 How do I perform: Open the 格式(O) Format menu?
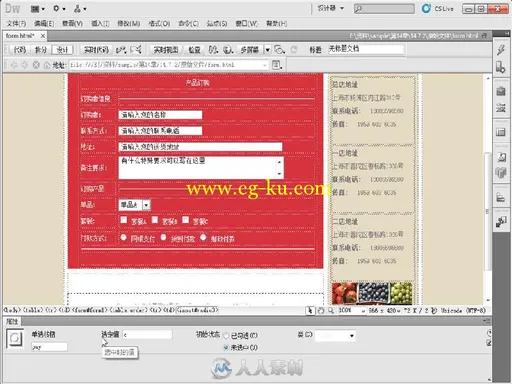coord(159,23)
